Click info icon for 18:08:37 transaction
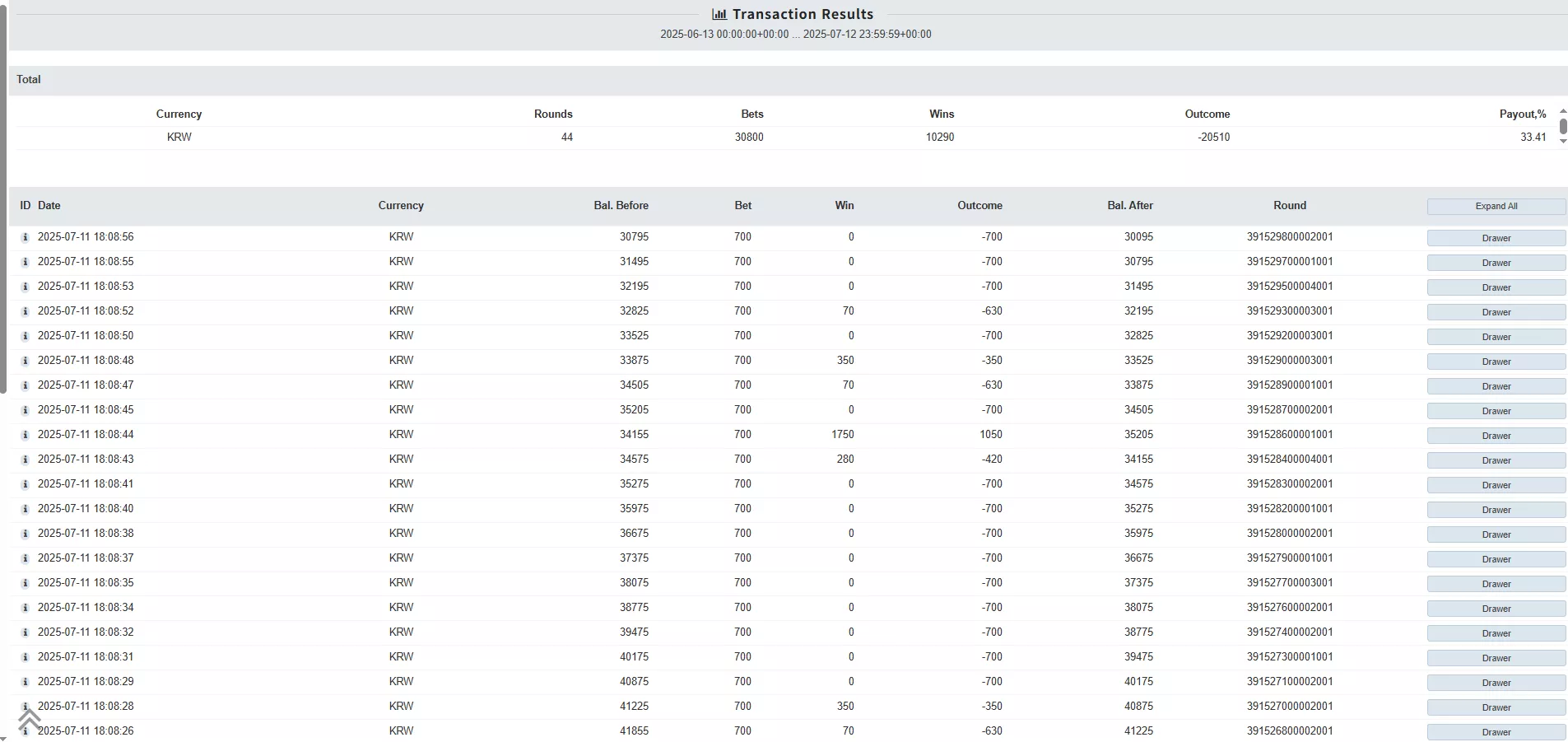 pos(26,558)
